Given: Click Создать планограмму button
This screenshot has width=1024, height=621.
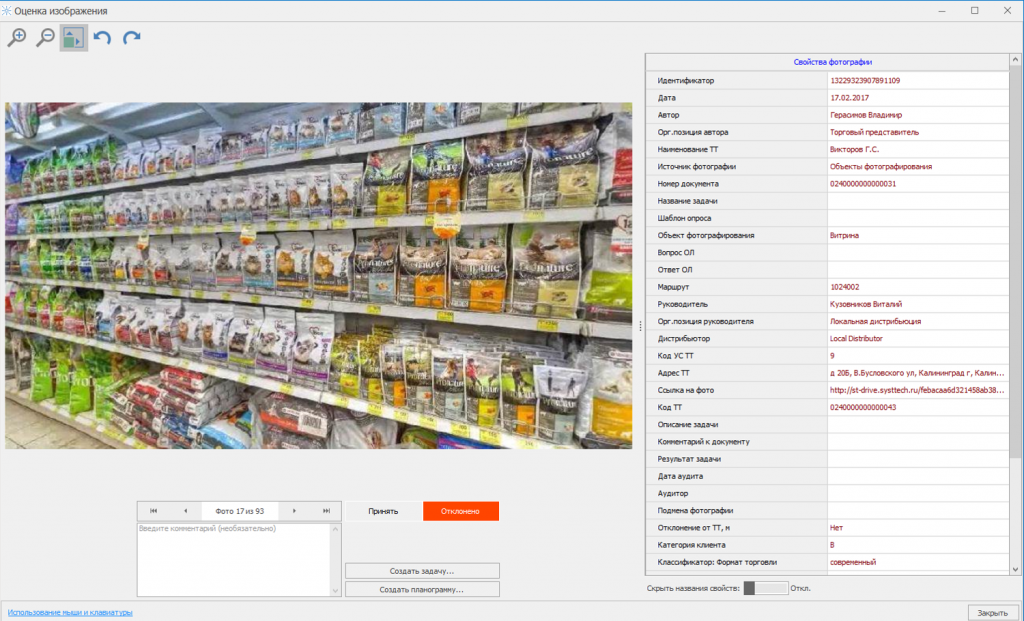Looking at the screenshot, I should click(422, 589).
